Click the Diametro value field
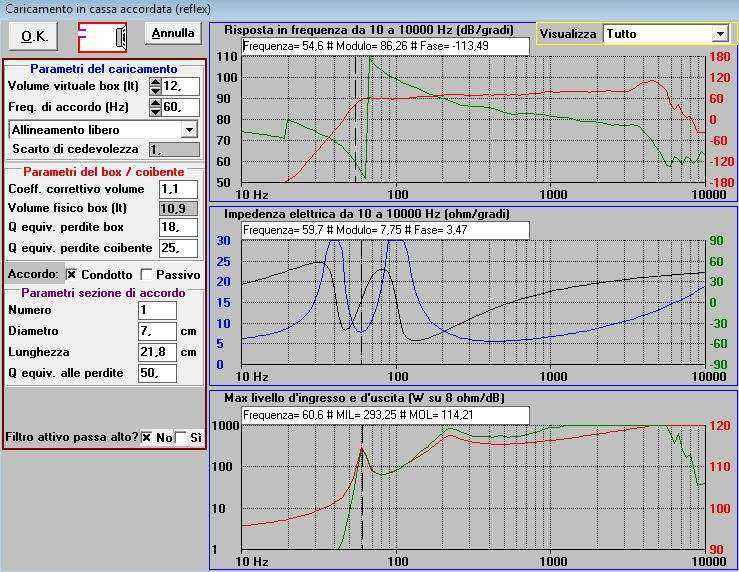Screen dimensions: 739x572 pyautogui.click(x=157, y=331)
